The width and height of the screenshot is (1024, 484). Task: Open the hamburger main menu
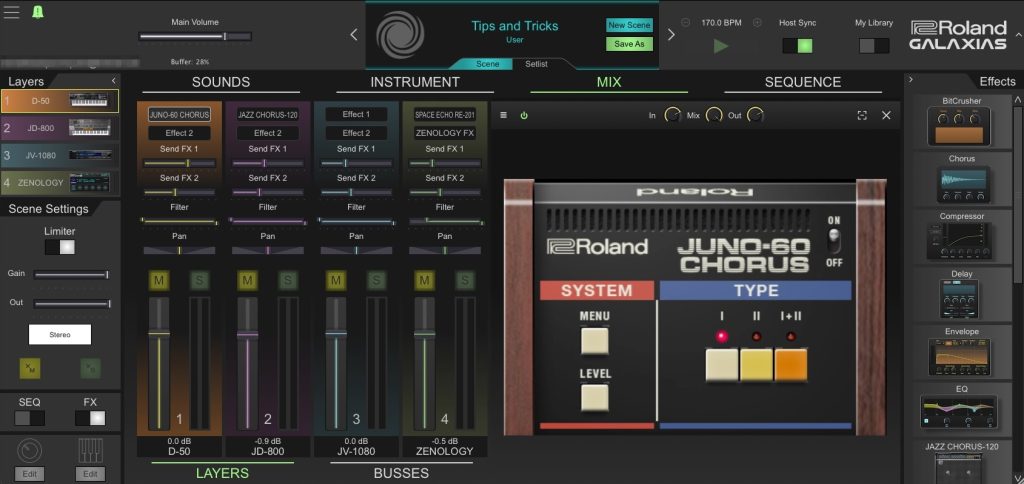[x=11, y=11]
